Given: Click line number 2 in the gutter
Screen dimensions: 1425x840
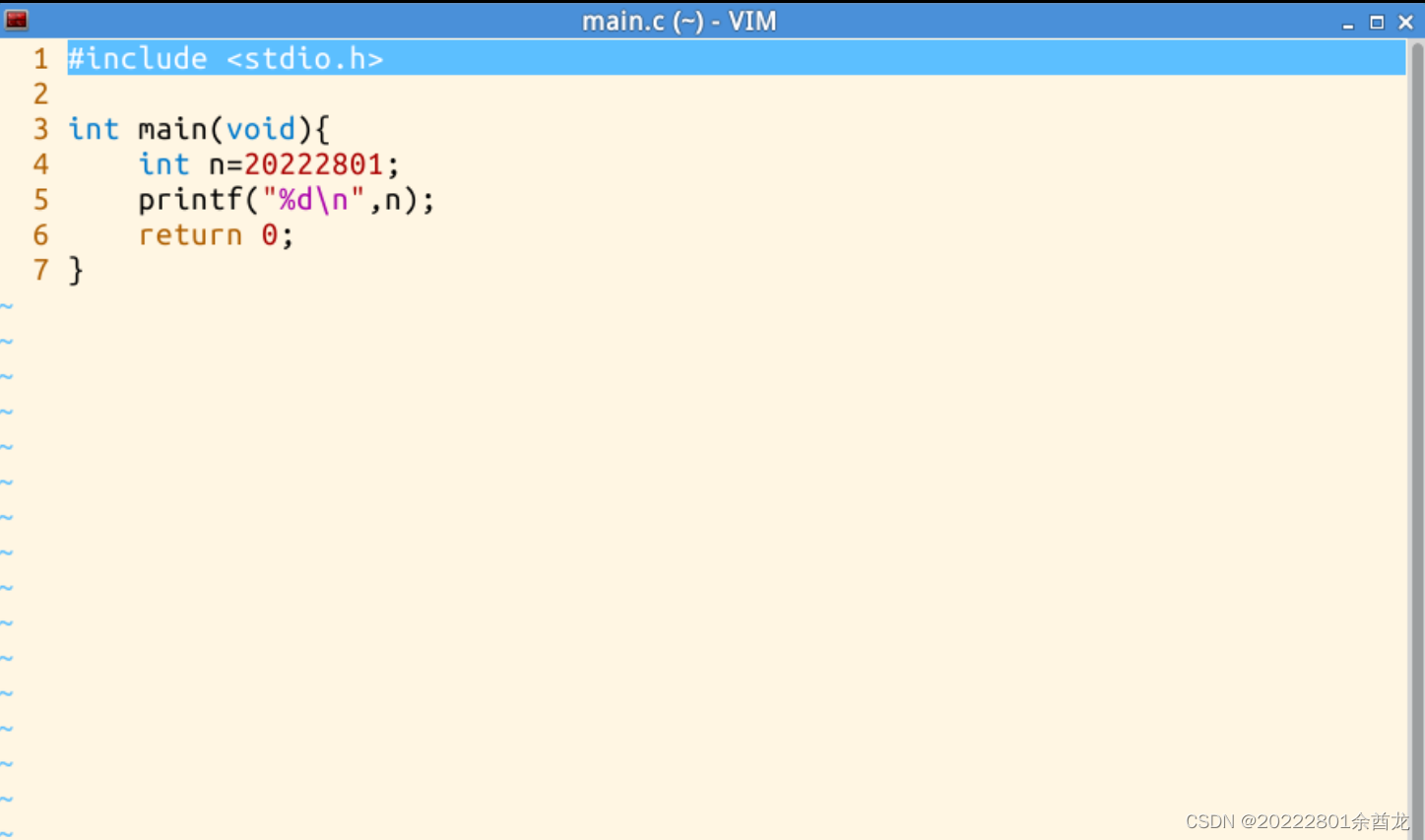Looking at the screenshot, I should click(x=40, y=95).
